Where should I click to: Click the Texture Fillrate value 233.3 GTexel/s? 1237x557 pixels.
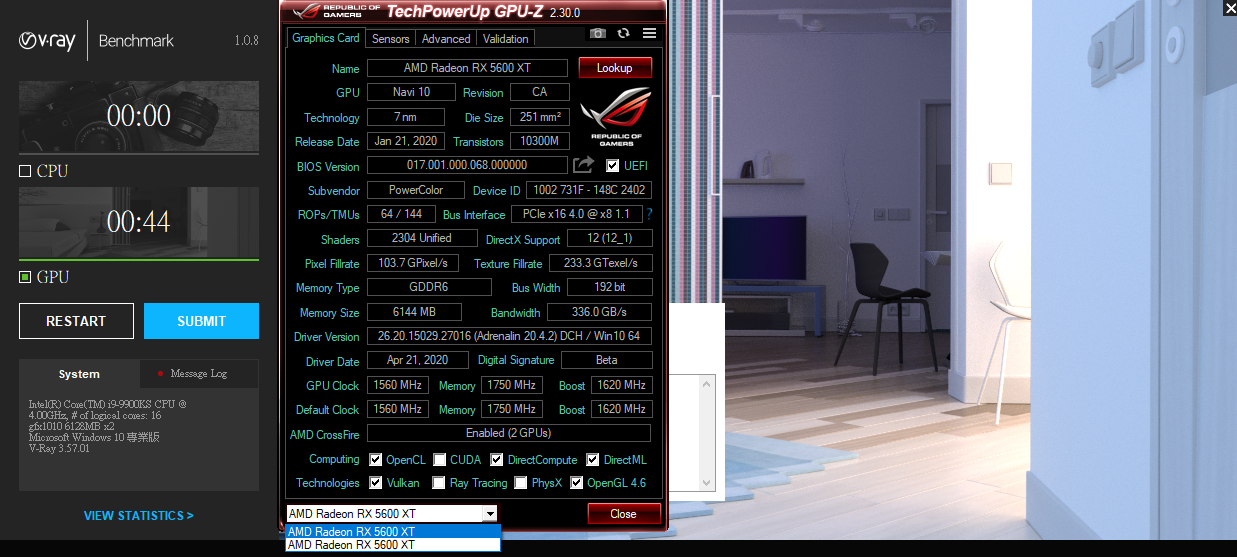pyautogui.click(x=601, y=263)
